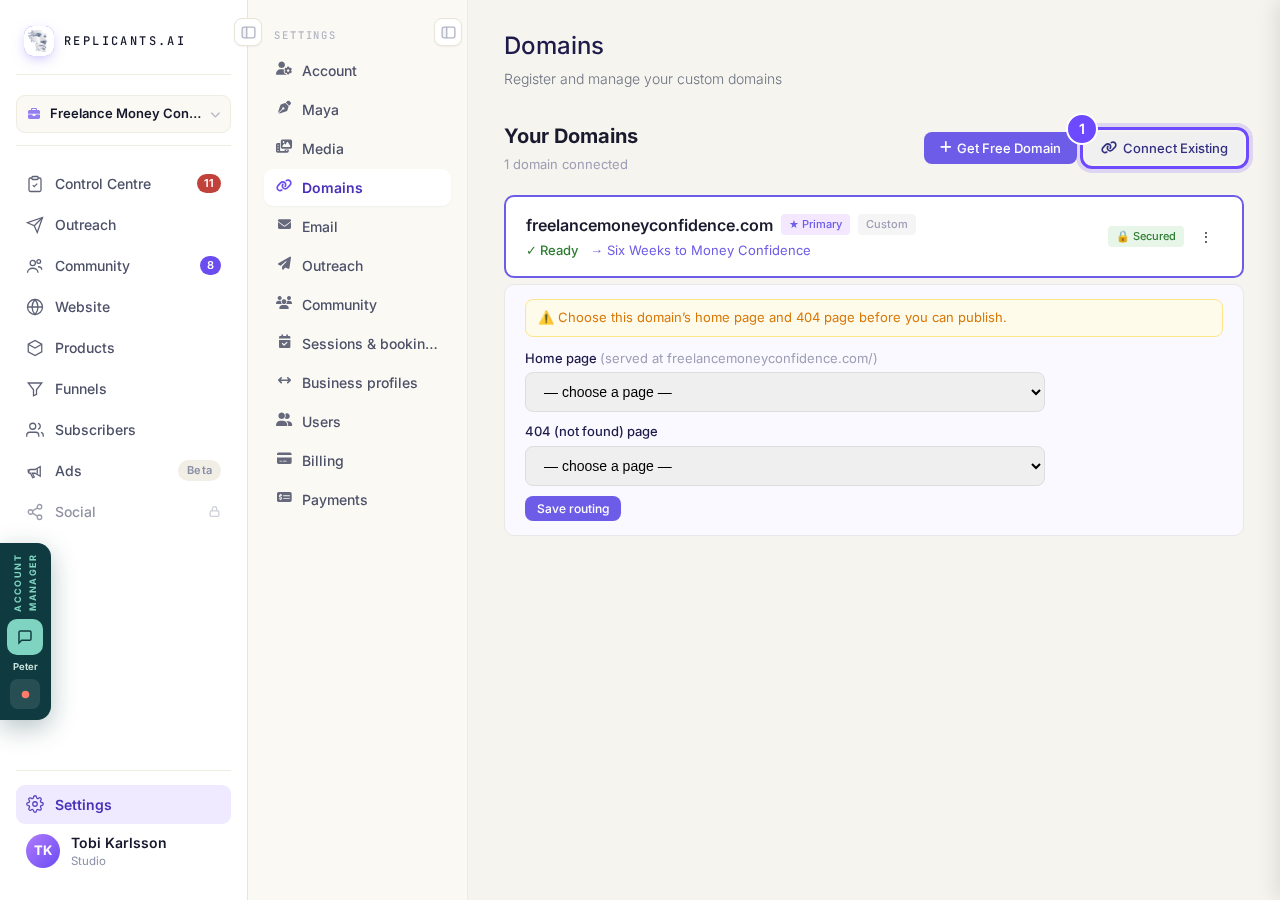Open Business profiles settings
Screen dimensions: 1280x900
[x=357, y=383]
